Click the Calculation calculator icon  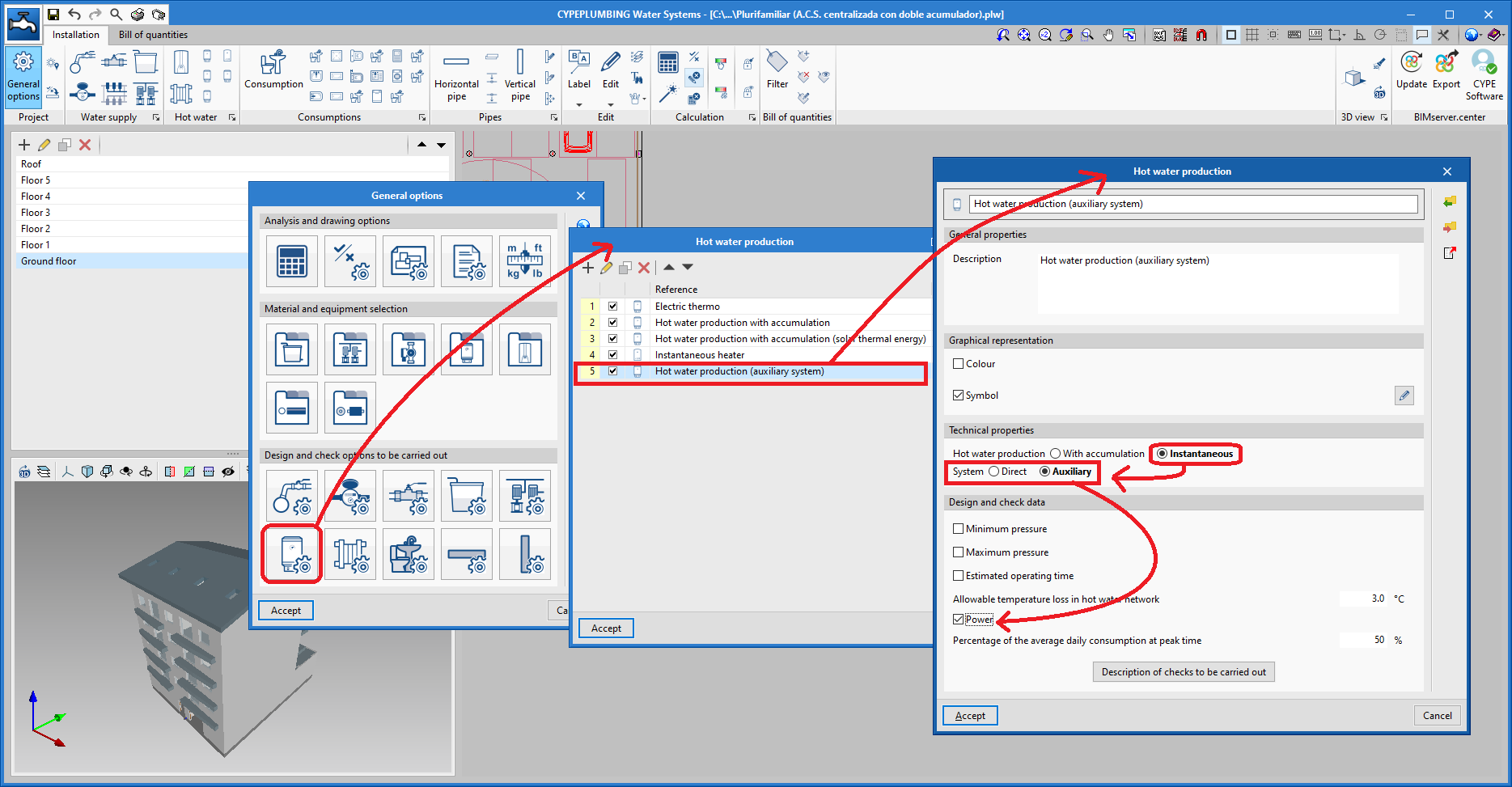(x=668, y=63)
